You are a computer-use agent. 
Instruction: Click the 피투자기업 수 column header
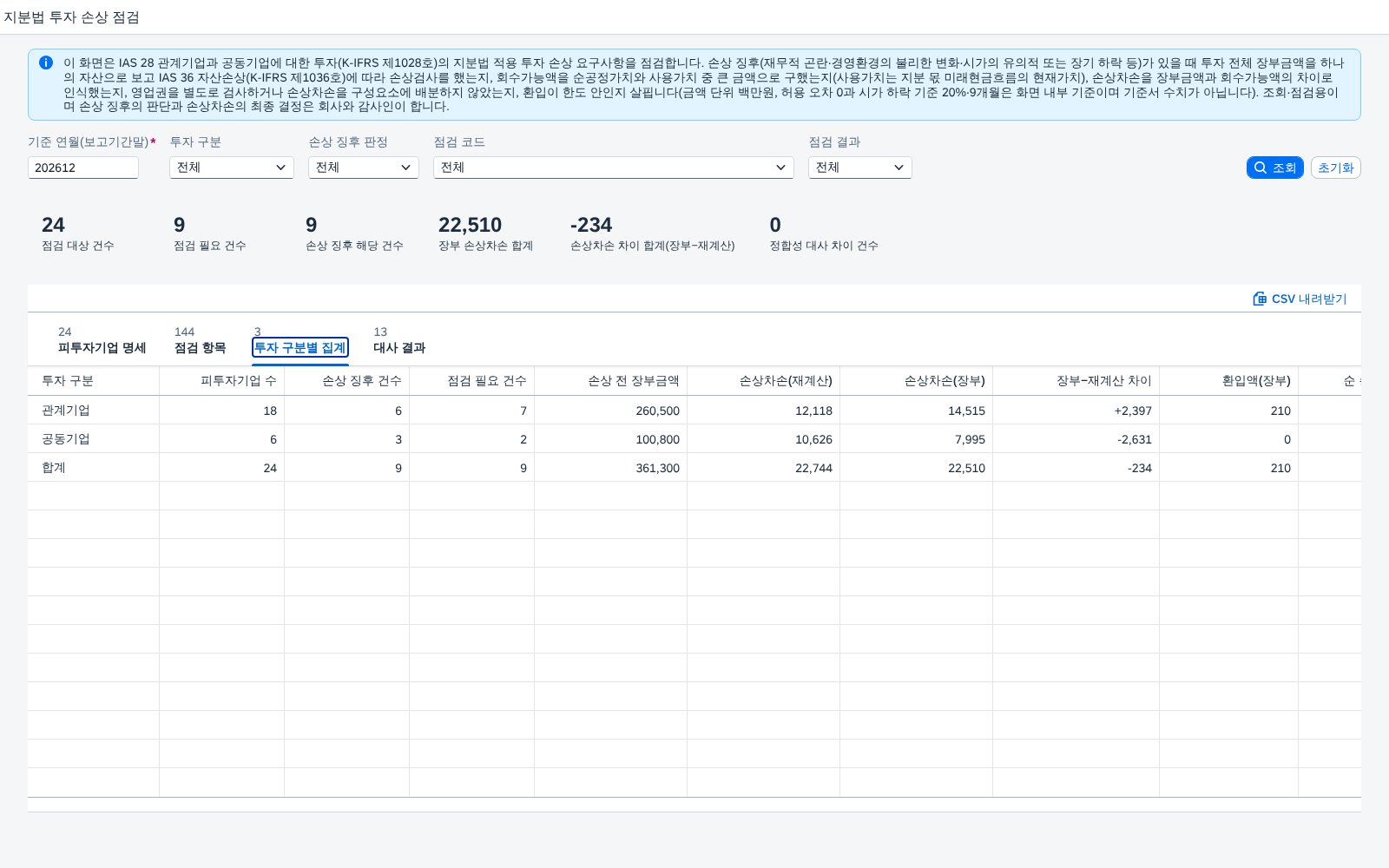(222, 381)
